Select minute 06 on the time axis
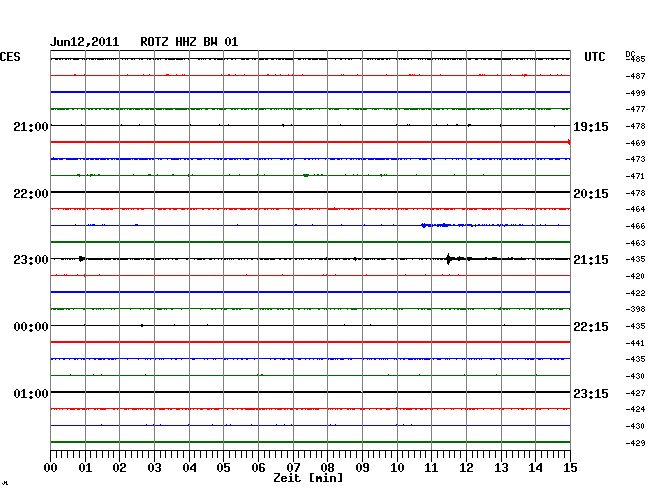The width and height of the screenshot is (650, 494). click(258, 467)
